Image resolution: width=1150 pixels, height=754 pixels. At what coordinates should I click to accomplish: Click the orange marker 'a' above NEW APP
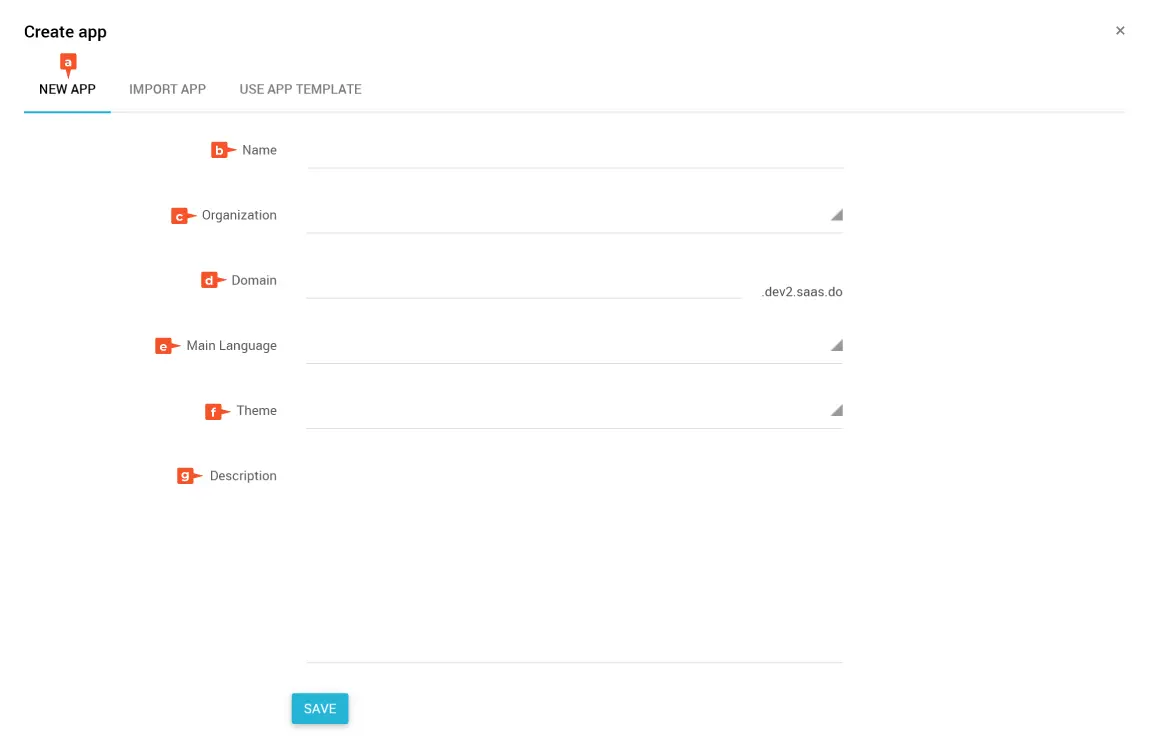click(x=68, y=63)
